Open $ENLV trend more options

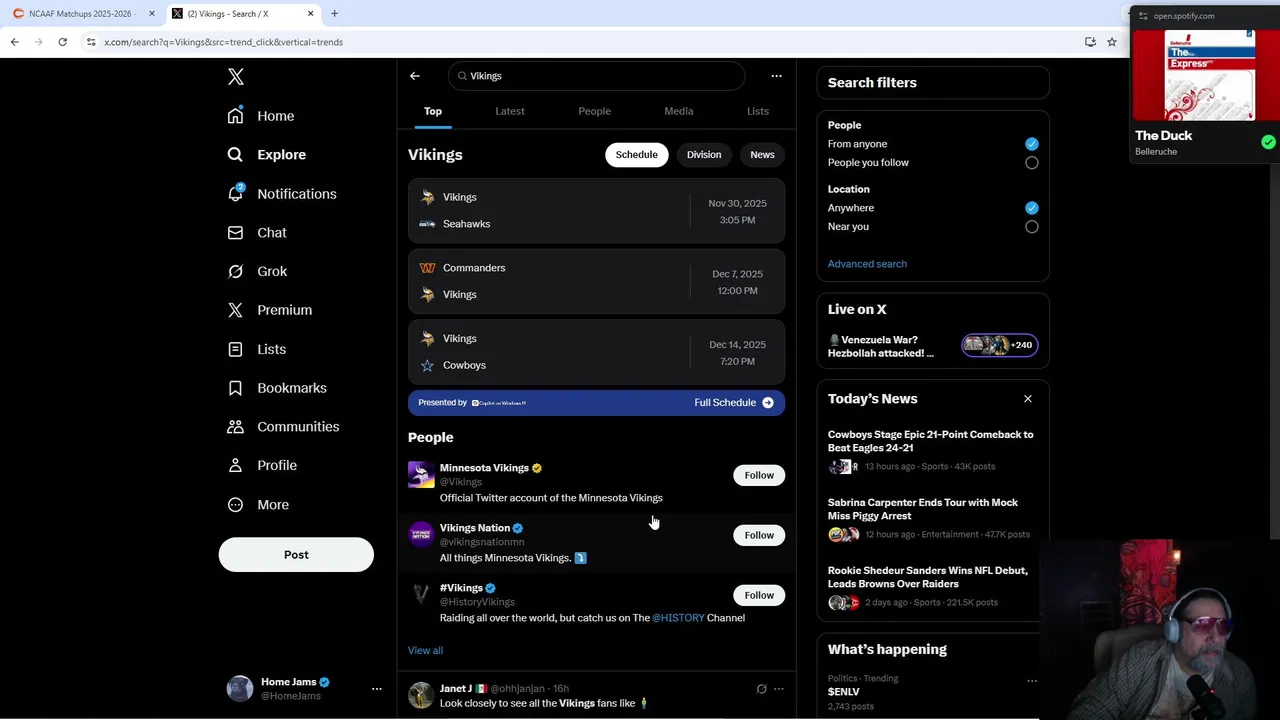click(1032, 681)
